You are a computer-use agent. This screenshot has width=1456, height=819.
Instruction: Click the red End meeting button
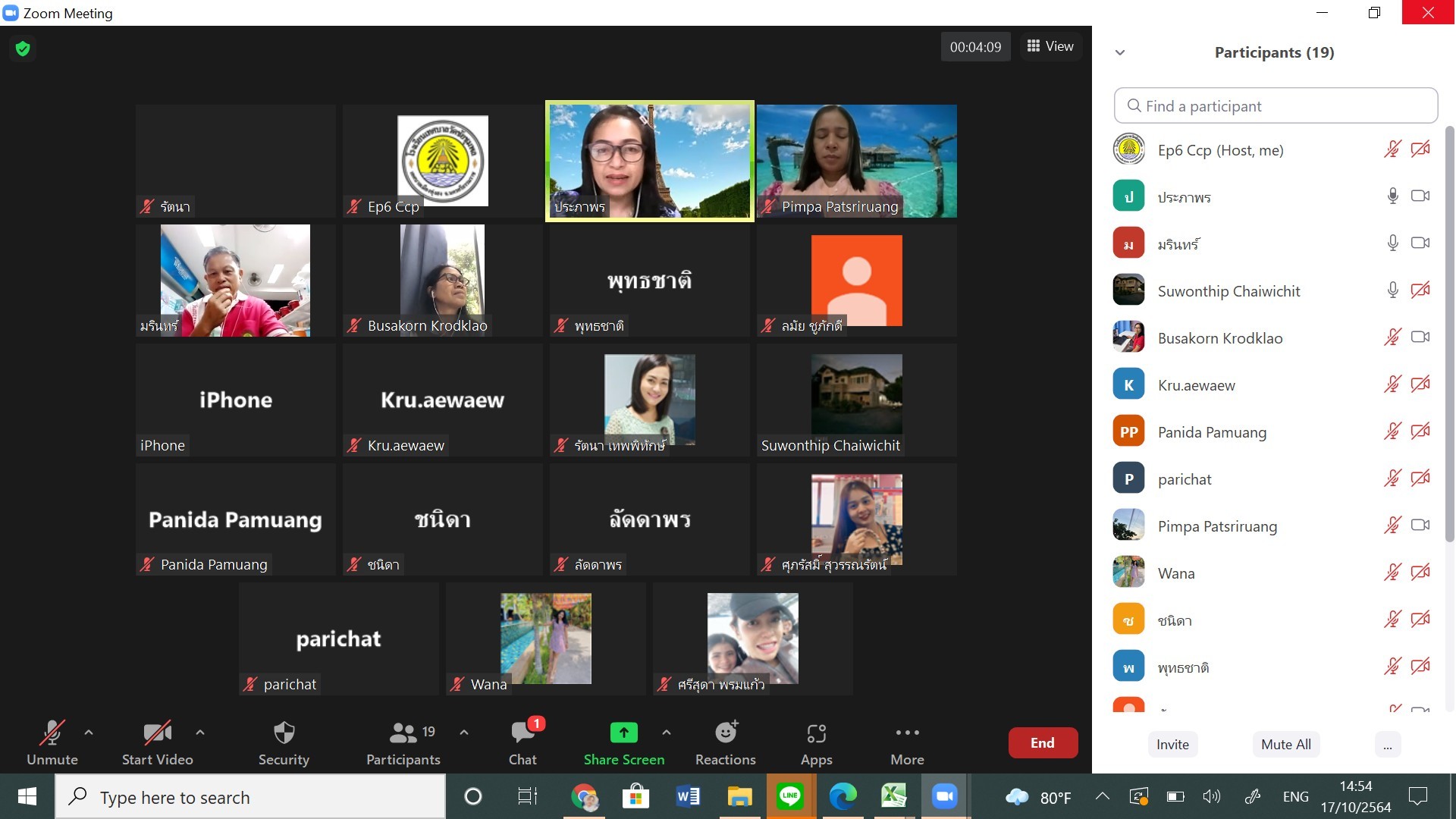pos(1042,743)
